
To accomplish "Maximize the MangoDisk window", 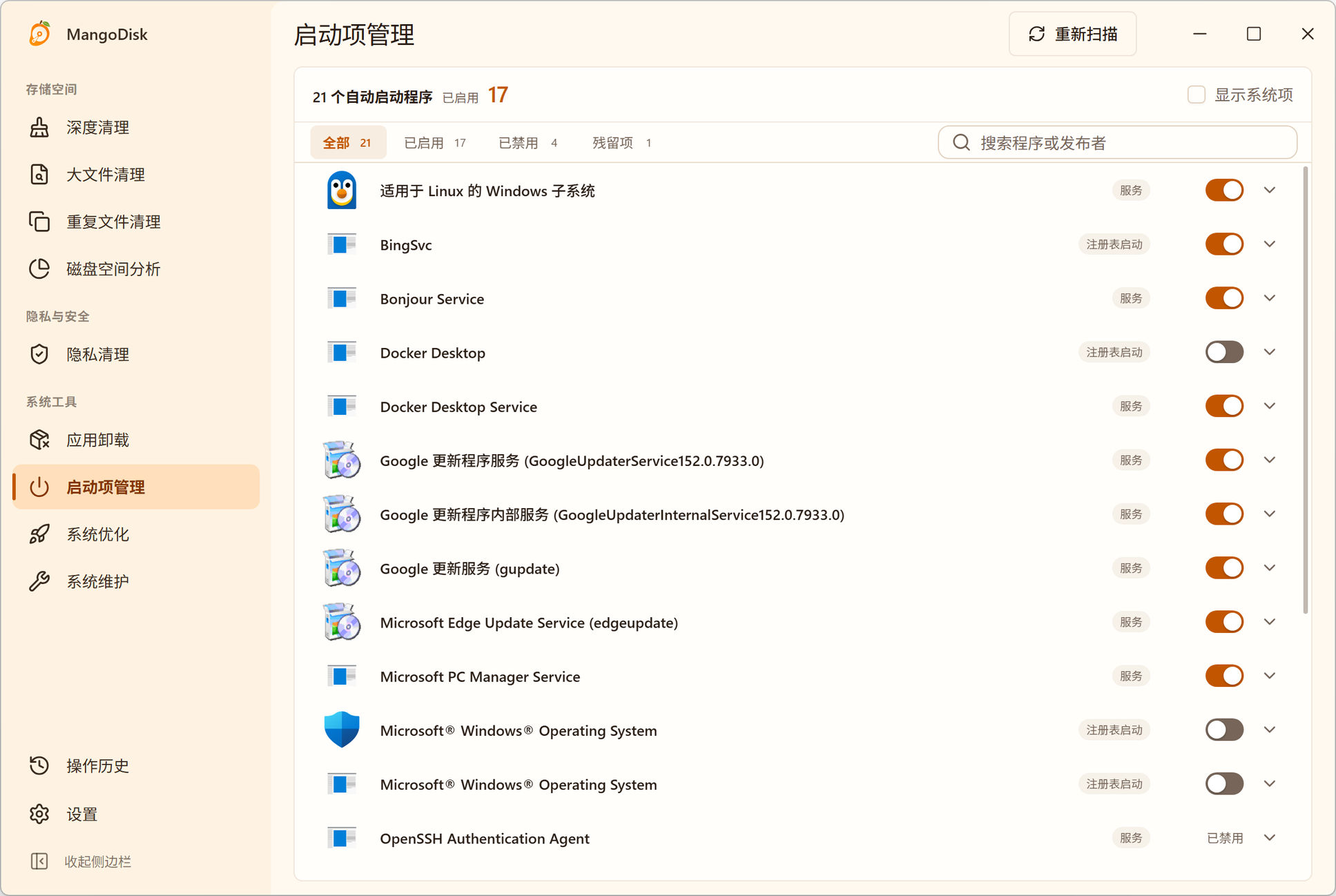I will 1254,34.
